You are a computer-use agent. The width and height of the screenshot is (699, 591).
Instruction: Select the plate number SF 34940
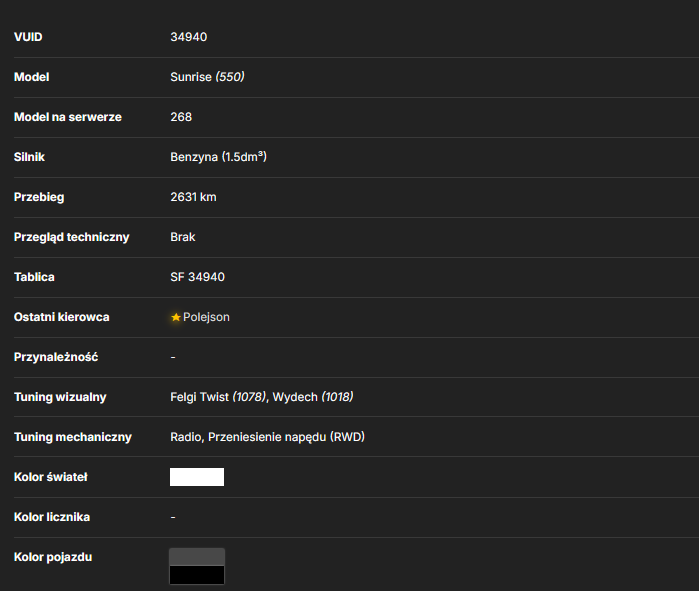[197, 277]
